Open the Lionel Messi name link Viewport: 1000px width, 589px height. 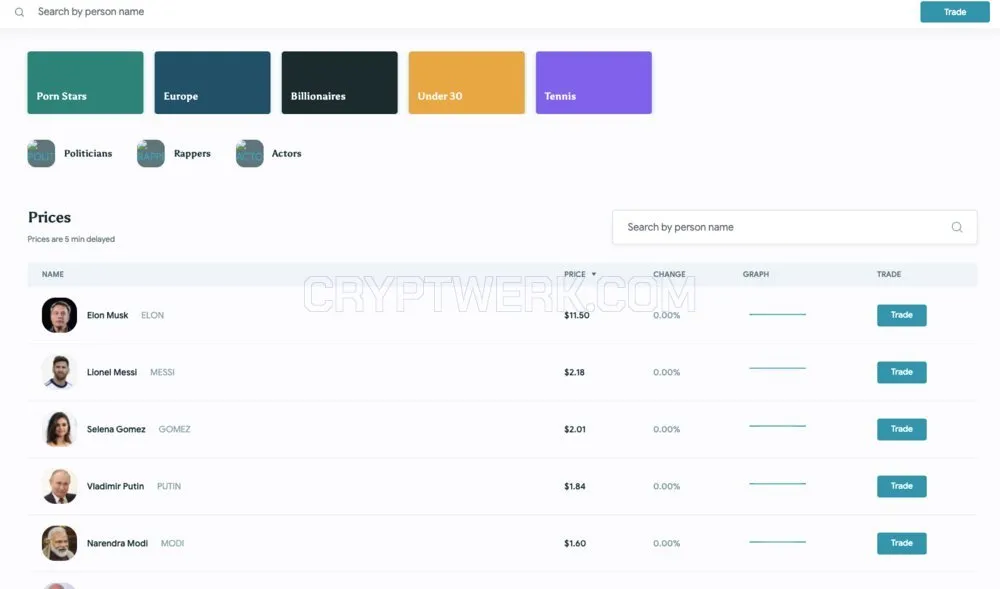pyautogui.click(x=112, y=372)
